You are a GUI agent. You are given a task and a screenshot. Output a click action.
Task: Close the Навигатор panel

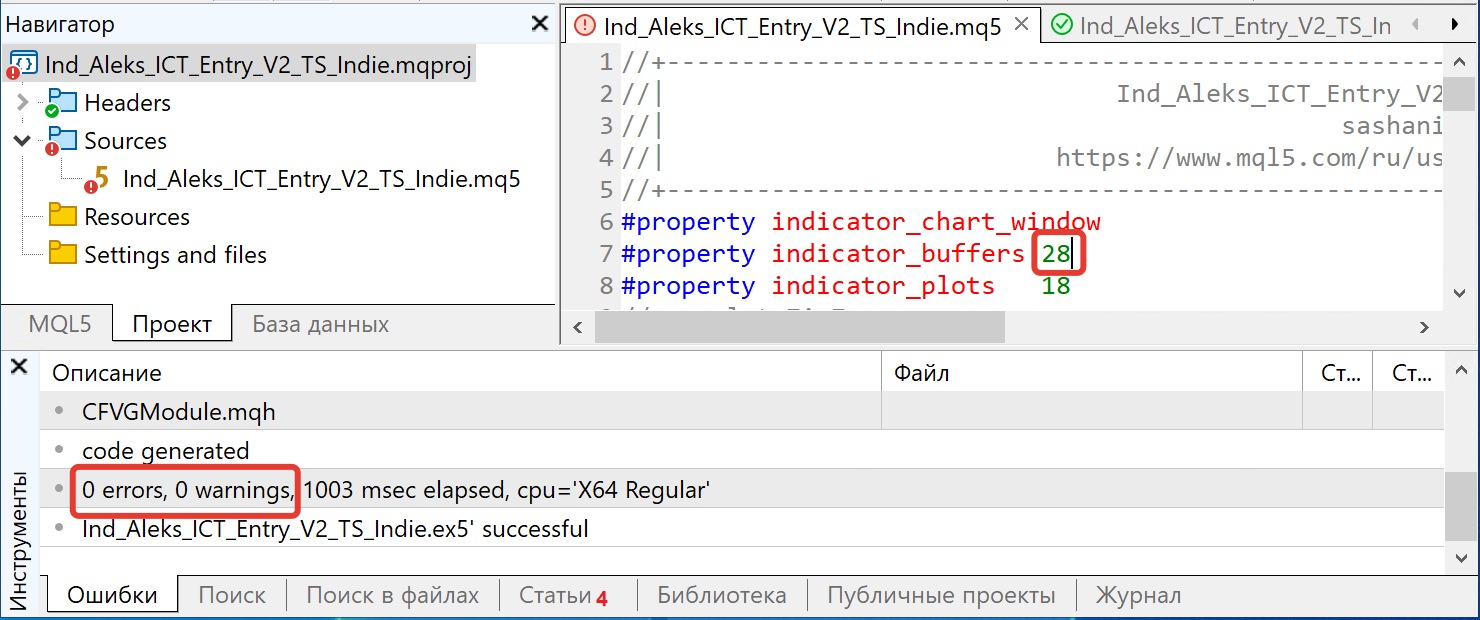(539, 24)
